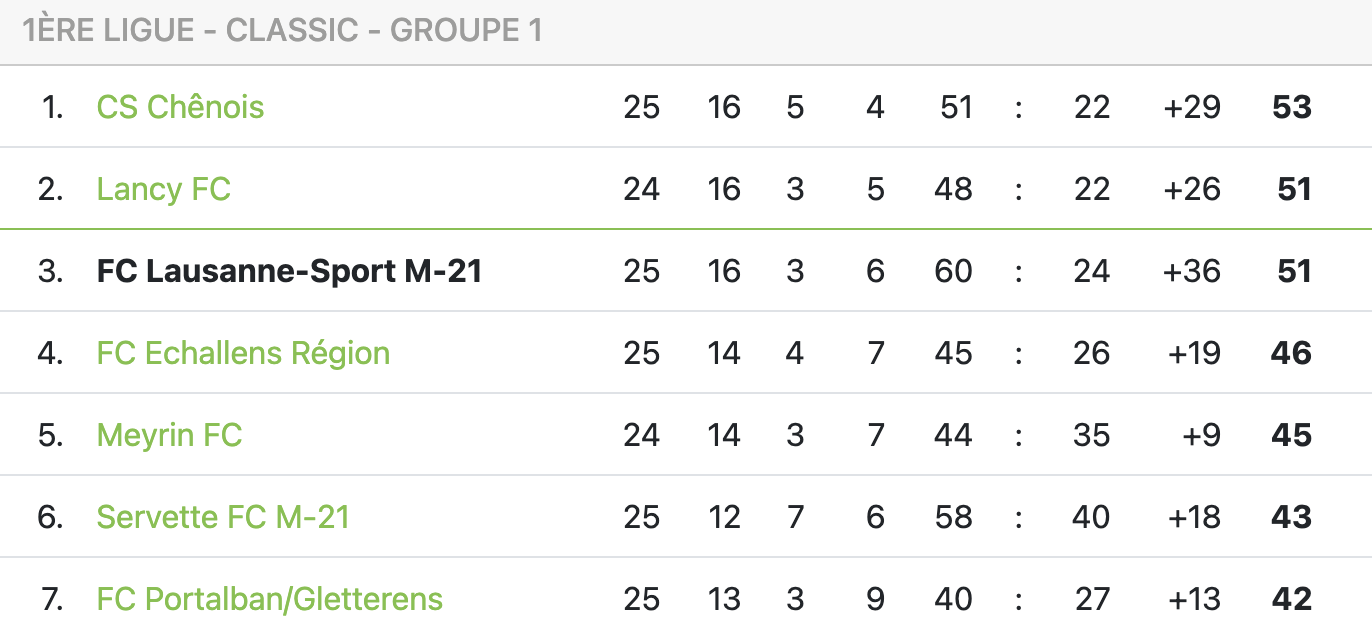Click Servette FC M-21 goals conceded 40
Screen dimensions: 1372x634
1091,517
